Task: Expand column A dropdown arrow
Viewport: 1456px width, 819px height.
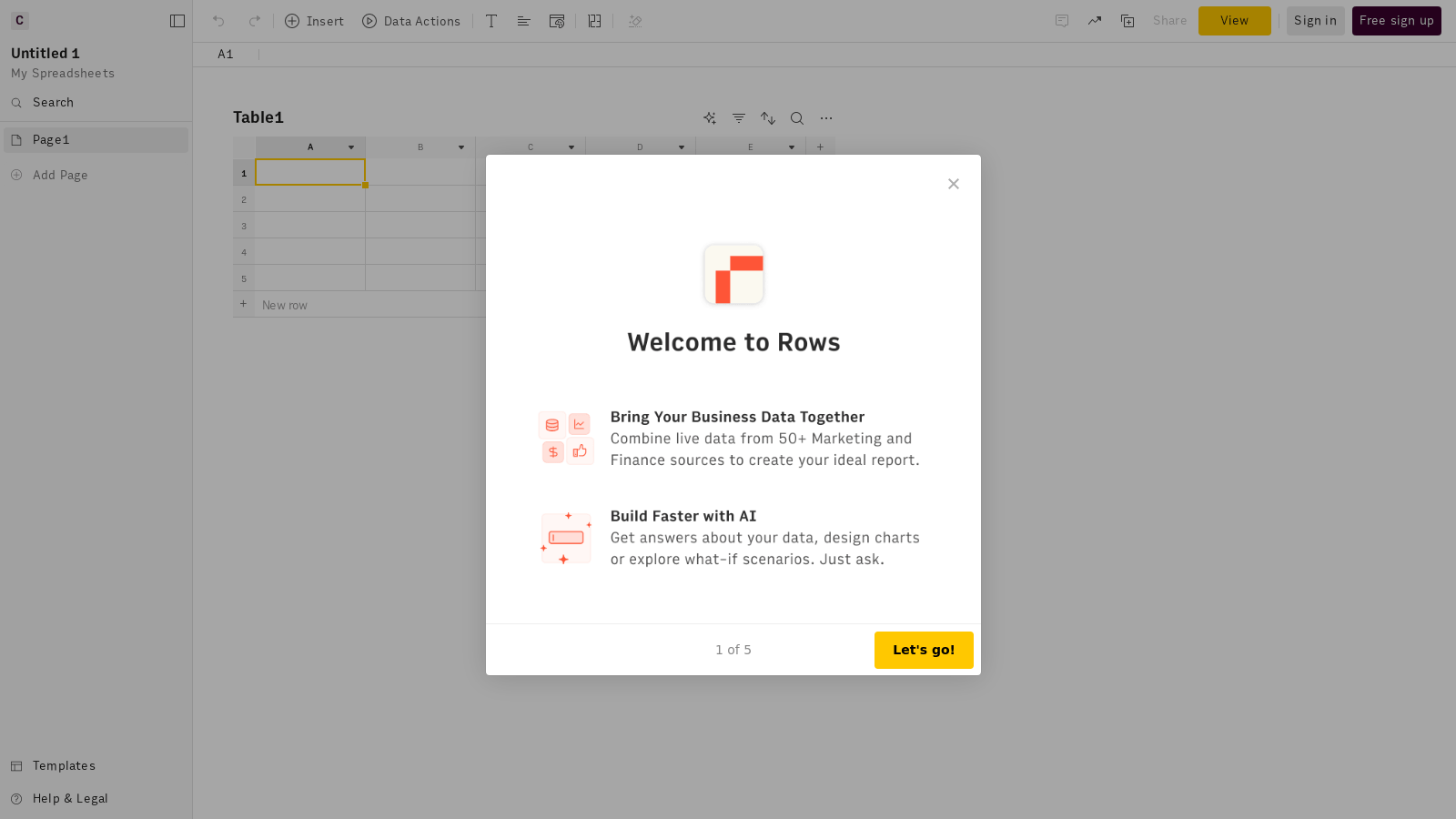Action: (351, 147)
